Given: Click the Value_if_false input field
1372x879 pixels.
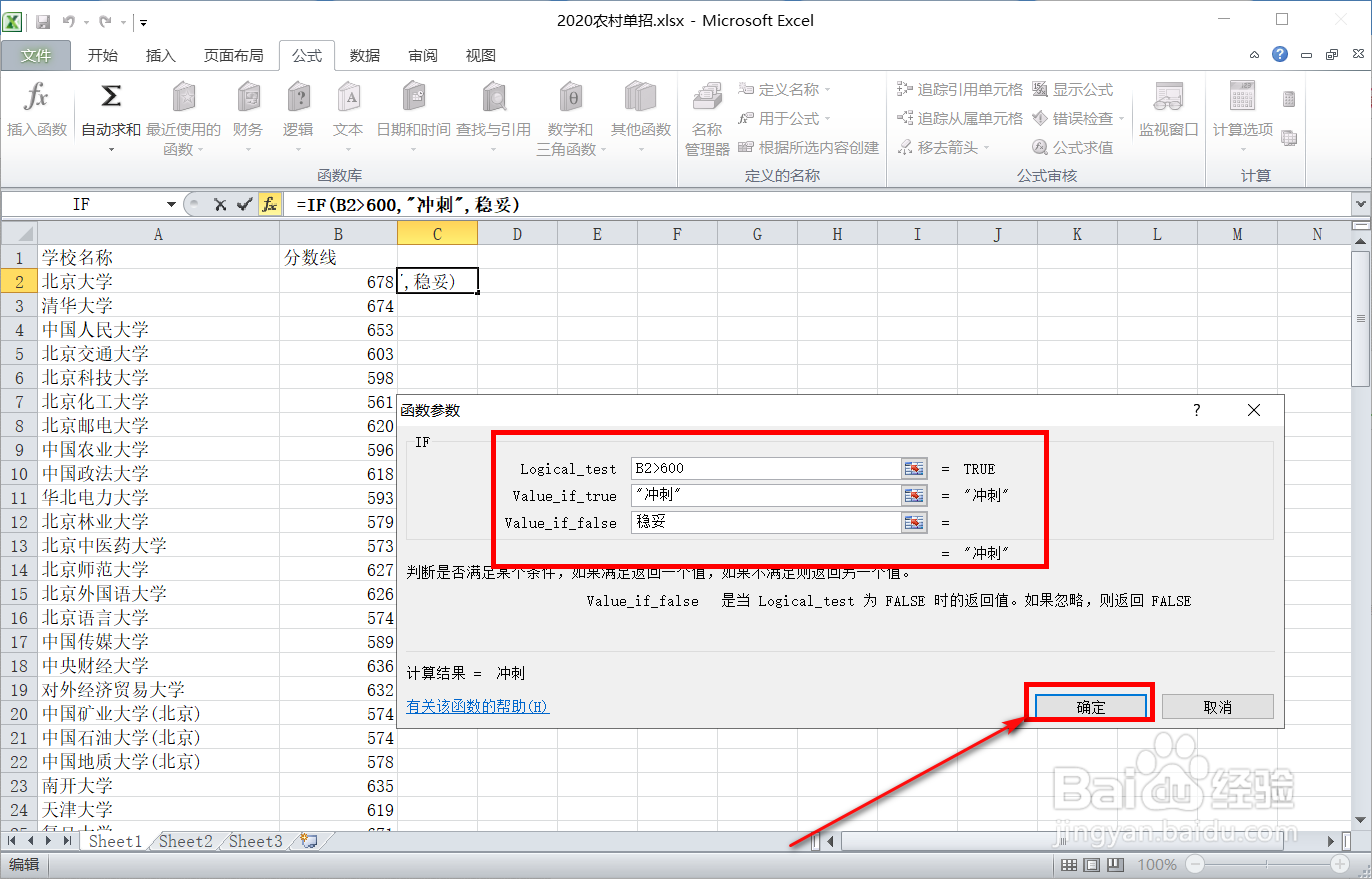Looking at the screenshot, I should coord(766,522).
